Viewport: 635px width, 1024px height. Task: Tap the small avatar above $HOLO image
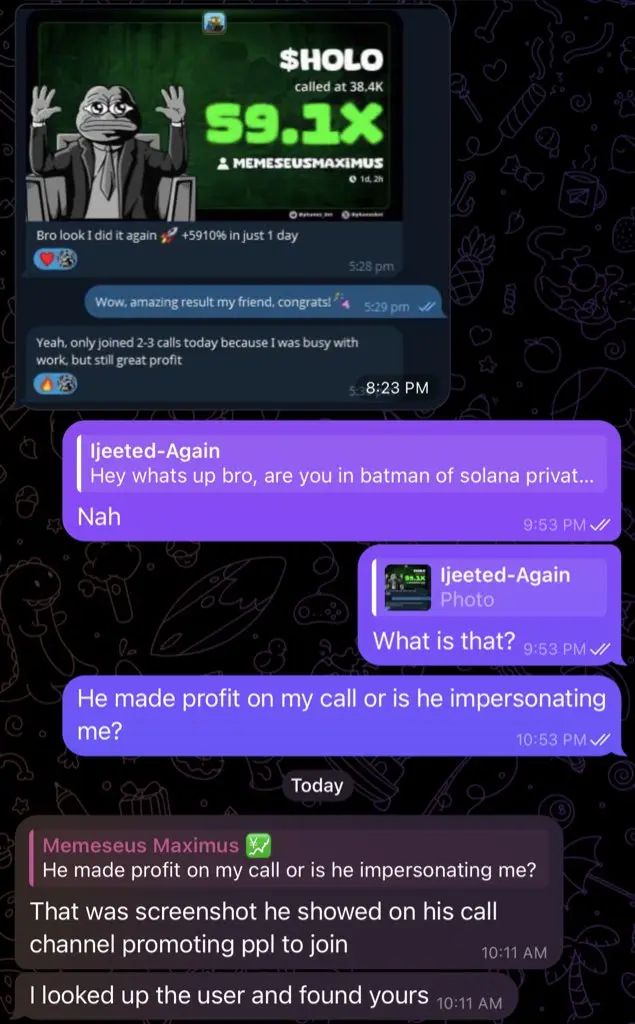point(214,23)
